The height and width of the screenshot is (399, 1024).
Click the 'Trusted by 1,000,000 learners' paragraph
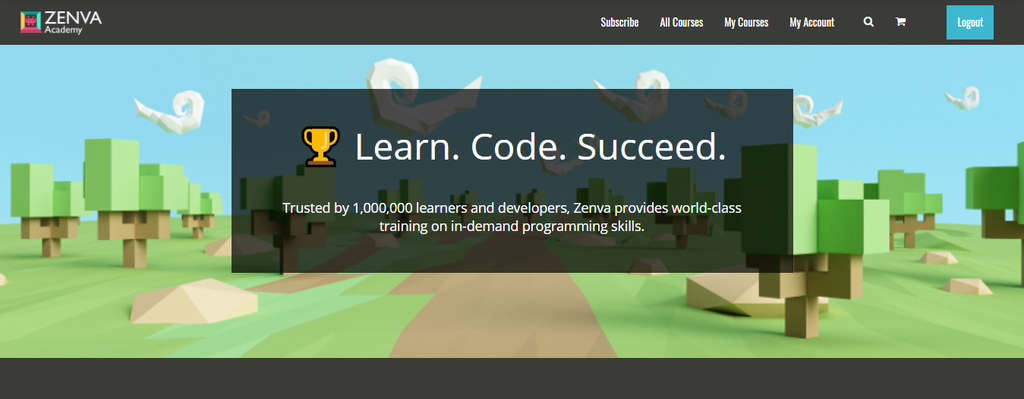point(512,217)
